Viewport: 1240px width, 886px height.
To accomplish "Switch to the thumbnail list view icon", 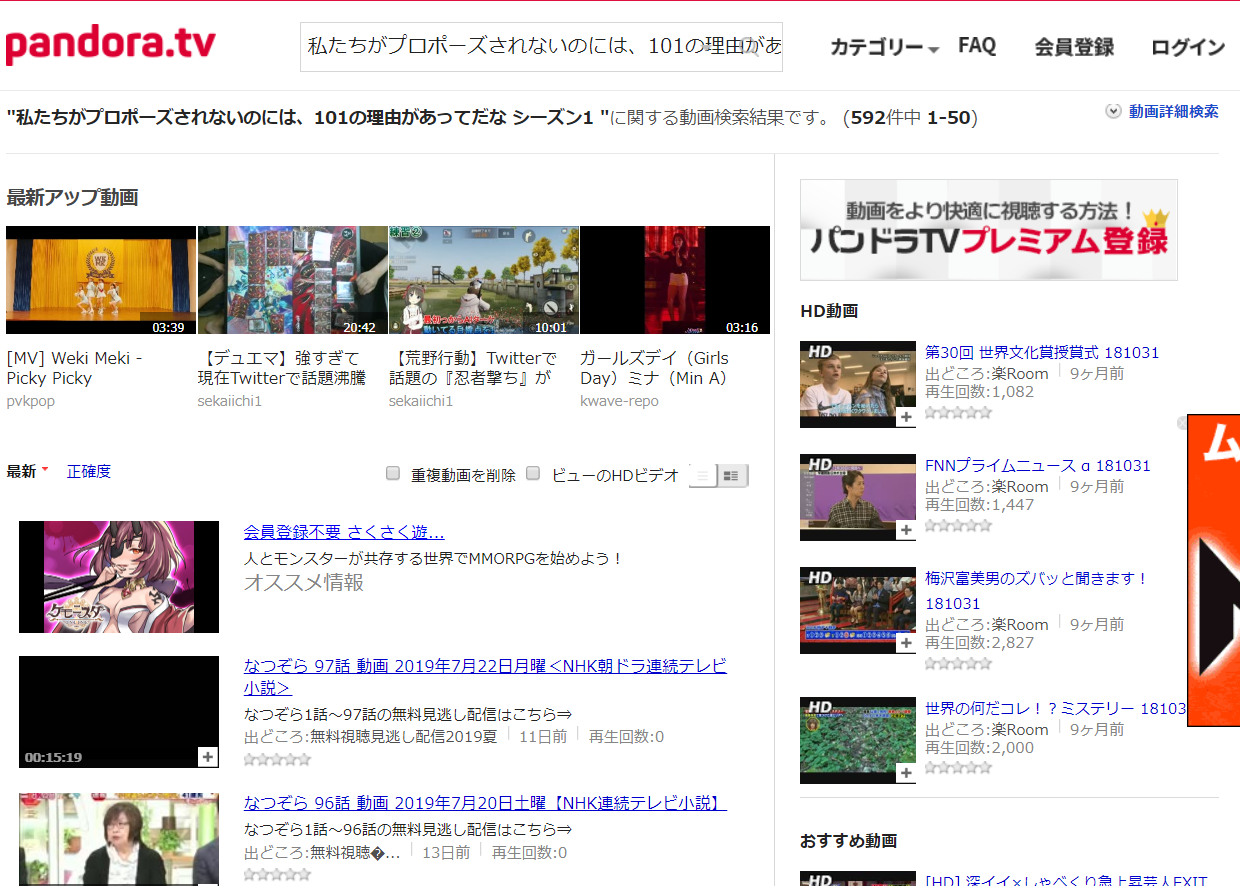I will click(732, 476).
